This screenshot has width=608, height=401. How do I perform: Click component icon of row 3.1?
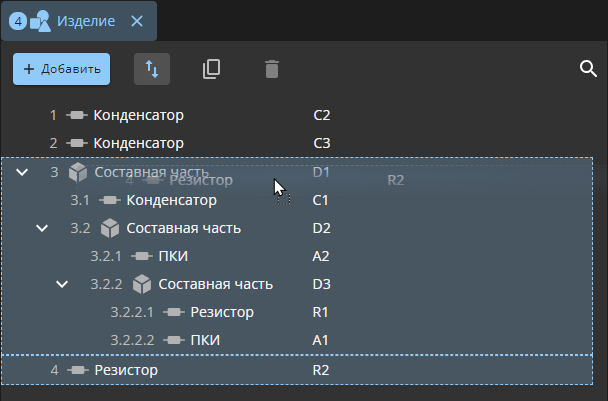(110, 200)
